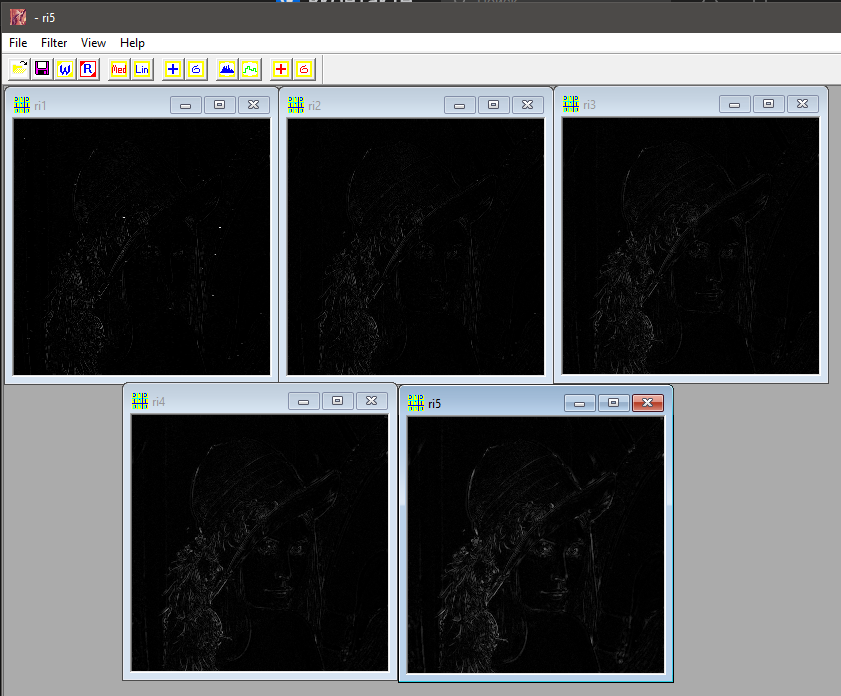Screen dimensions: 841x696
Task: Click the main title bar '- ri5' text
Action: 45,18
